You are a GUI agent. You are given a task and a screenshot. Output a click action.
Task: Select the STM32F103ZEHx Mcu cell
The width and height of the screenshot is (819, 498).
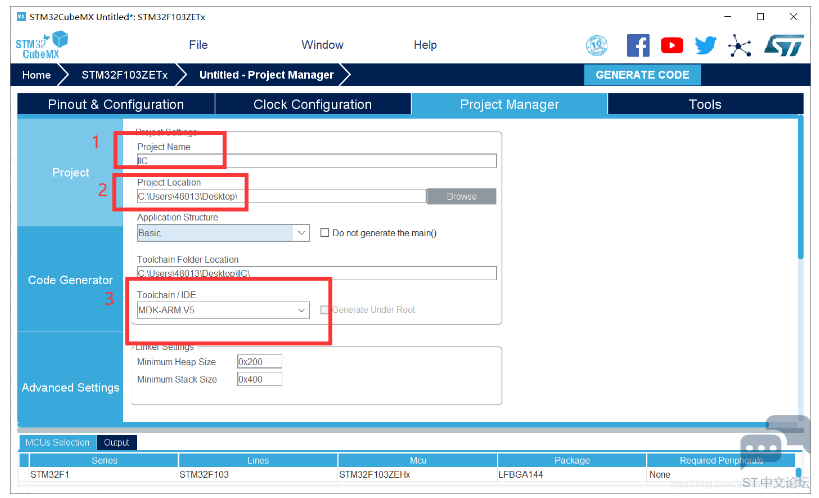[x=418, y=474]
